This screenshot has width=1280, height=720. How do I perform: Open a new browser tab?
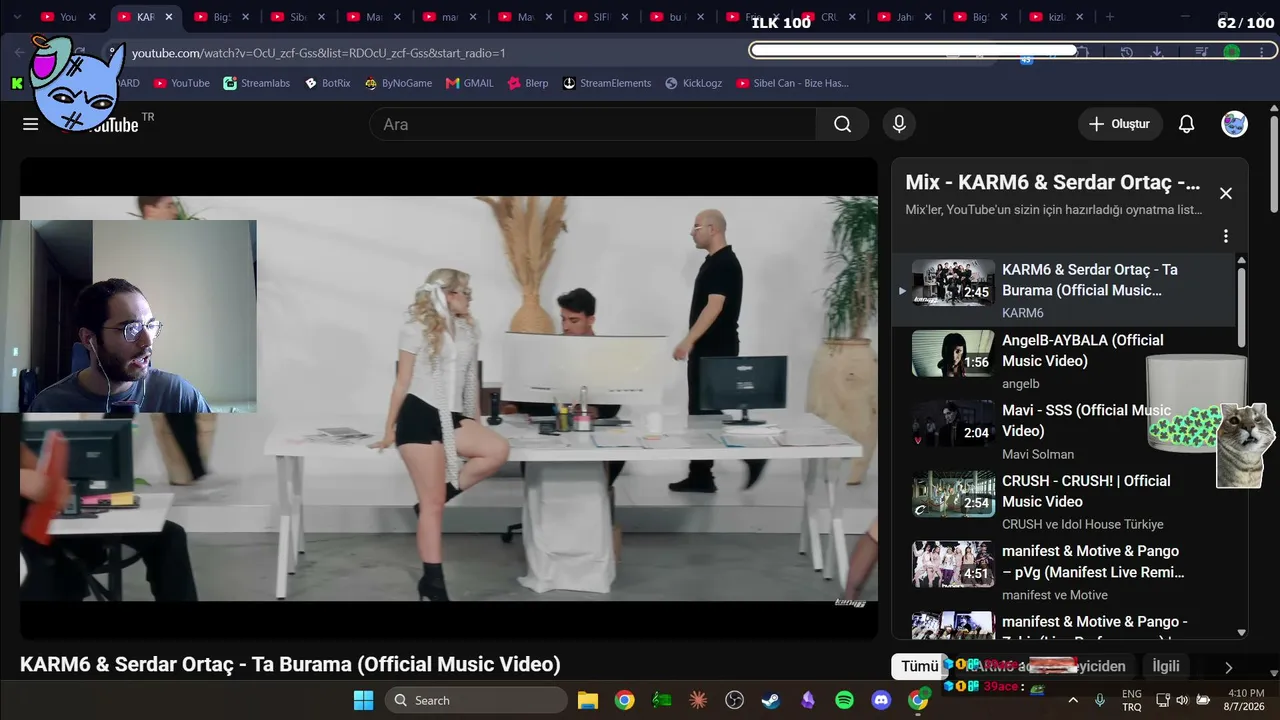[x=1109, y=17]
